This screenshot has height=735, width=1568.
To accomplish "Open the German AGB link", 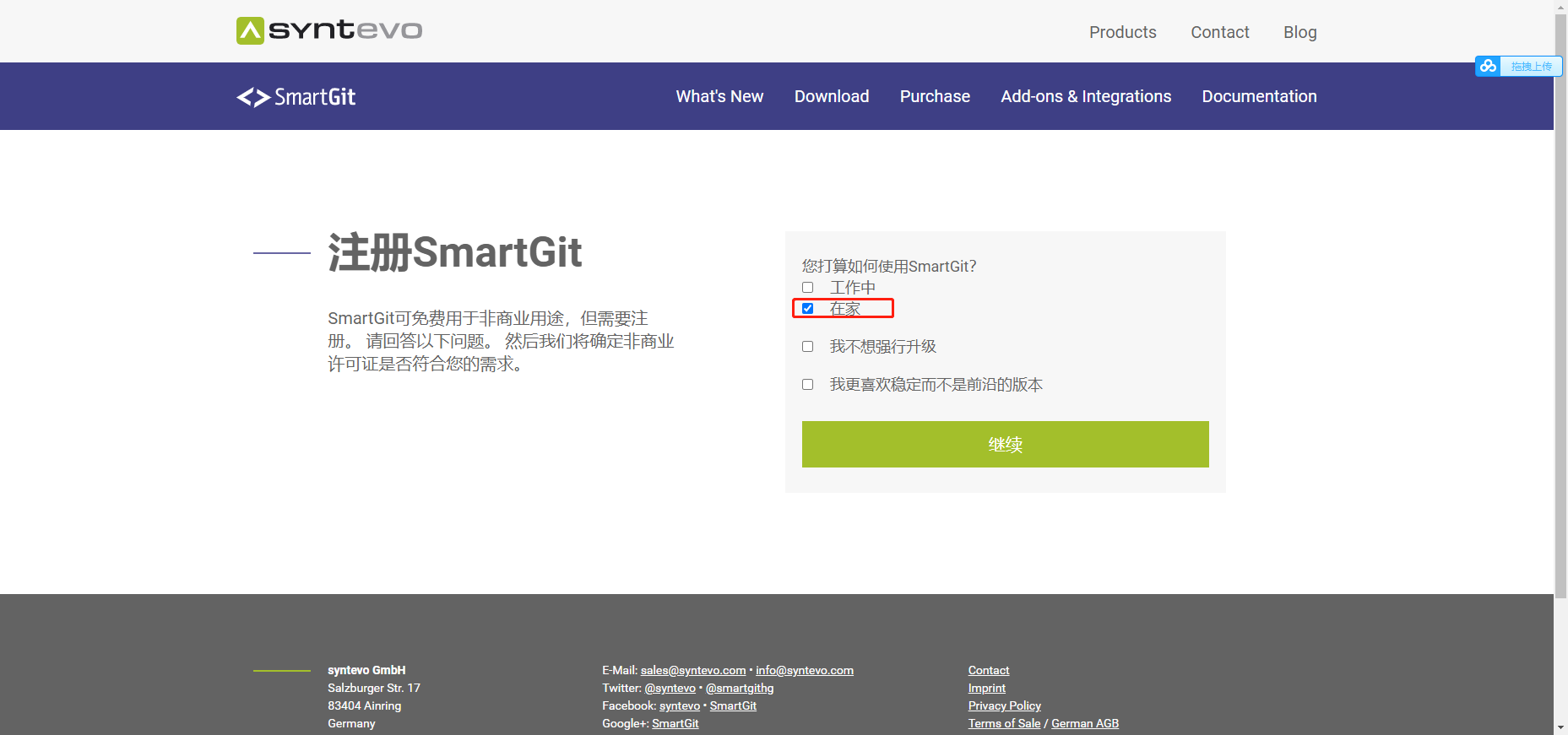I will pyautogui.click(x=1085, y=723).
